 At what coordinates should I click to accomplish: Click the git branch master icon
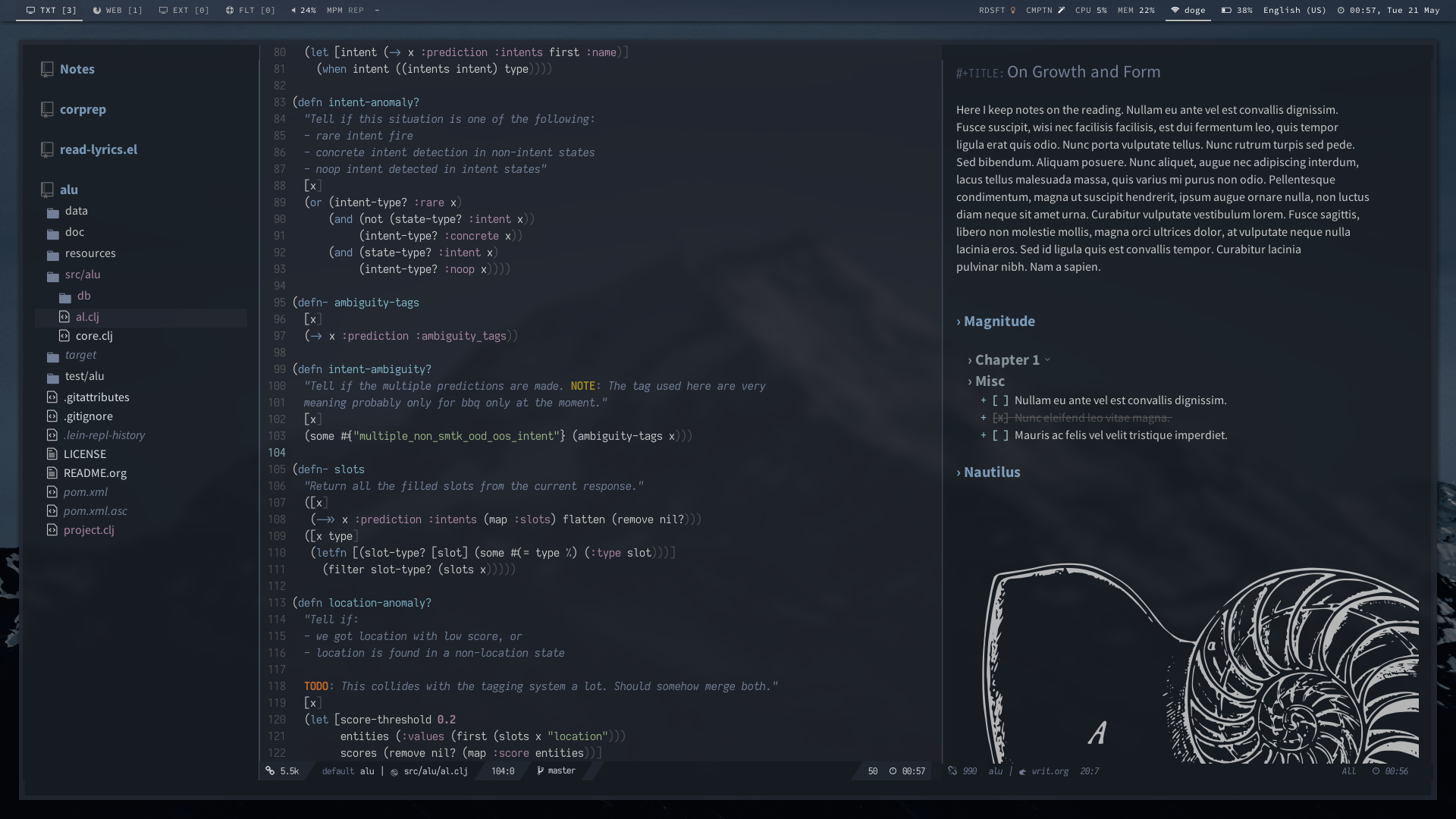(538, 770)
